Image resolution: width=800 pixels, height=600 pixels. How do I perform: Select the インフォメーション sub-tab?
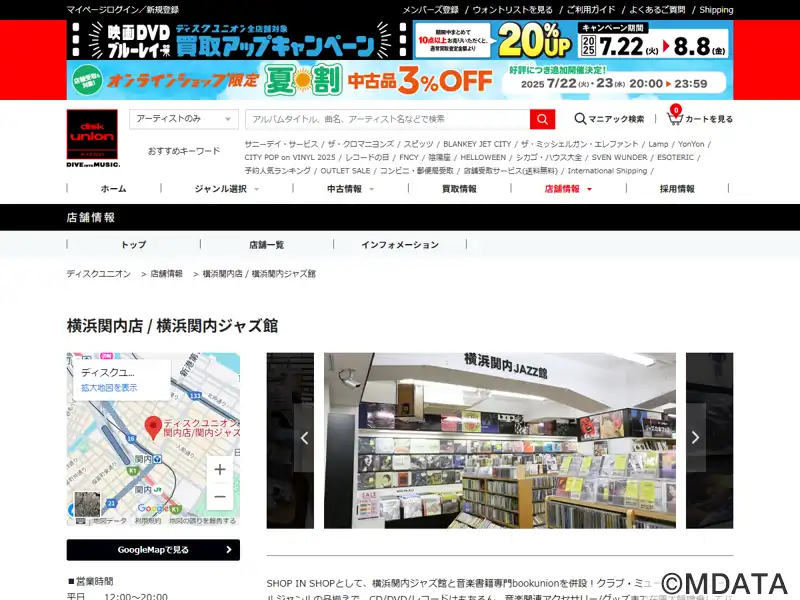(400, 245)
